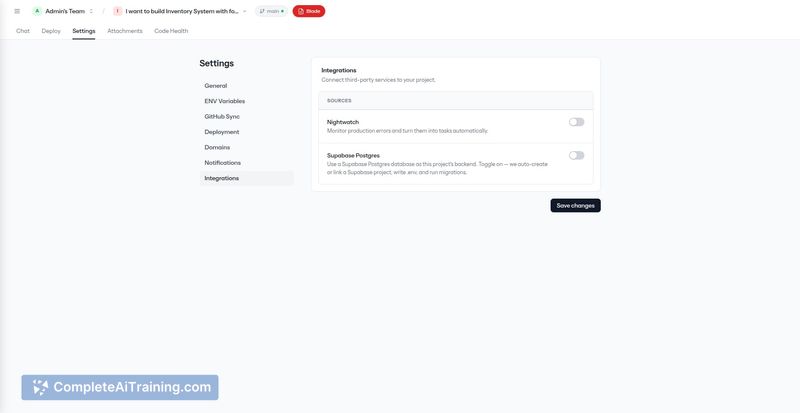Image resolution: width=800 pixels, height=413 pixels.
Task: Open General settings section
Action: pos(247,86)
